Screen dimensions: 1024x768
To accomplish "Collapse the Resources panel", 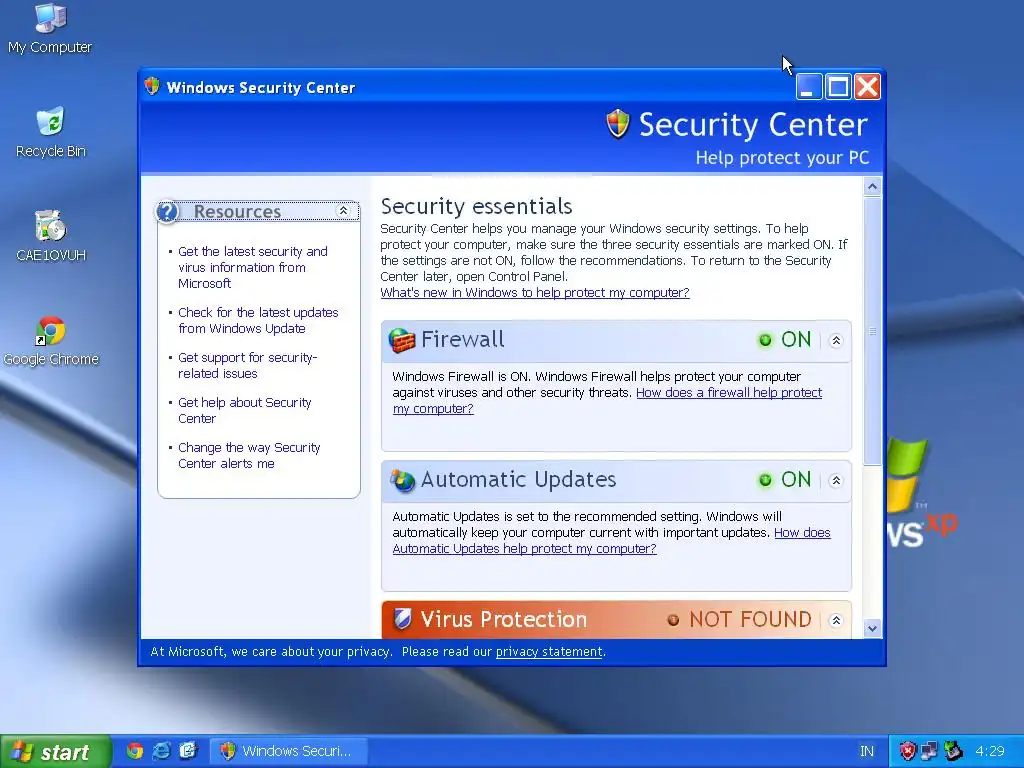I will [x=343, y=210].
